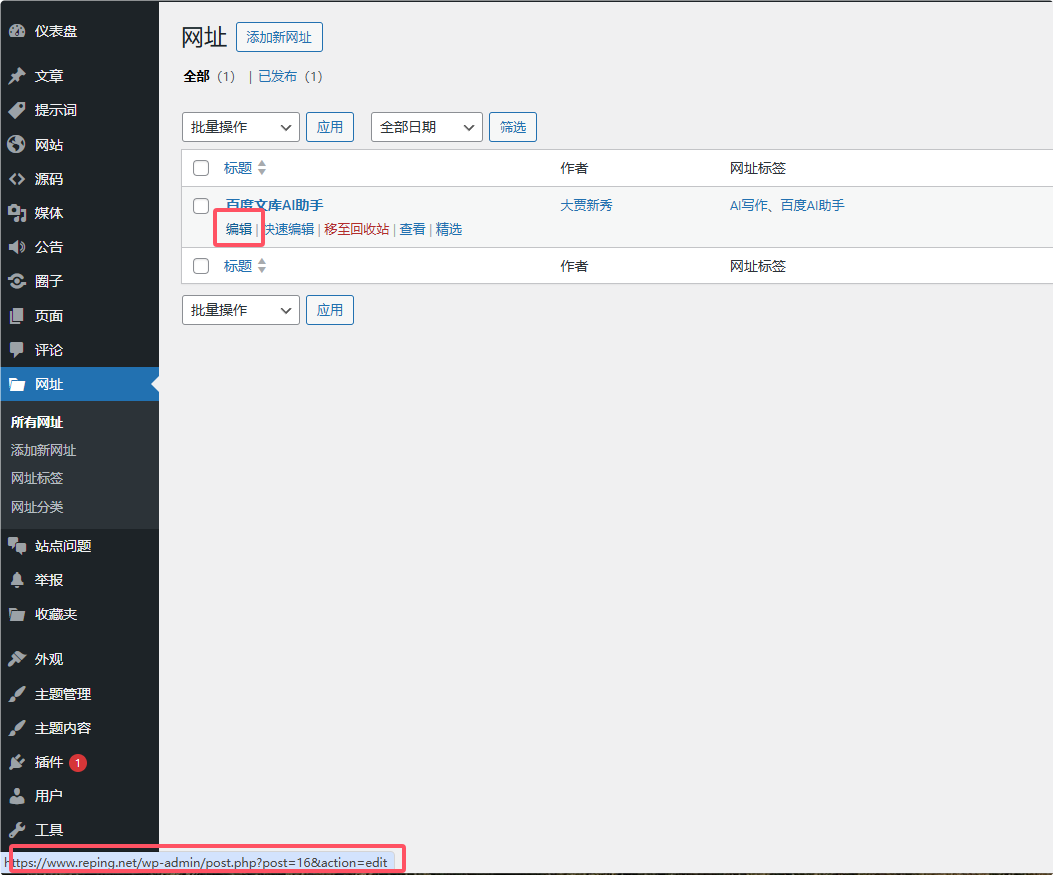Screen dimensions: 1053x875
Task: Show the 已发布 (1) filter view
Action: click(x=290, y=77)
